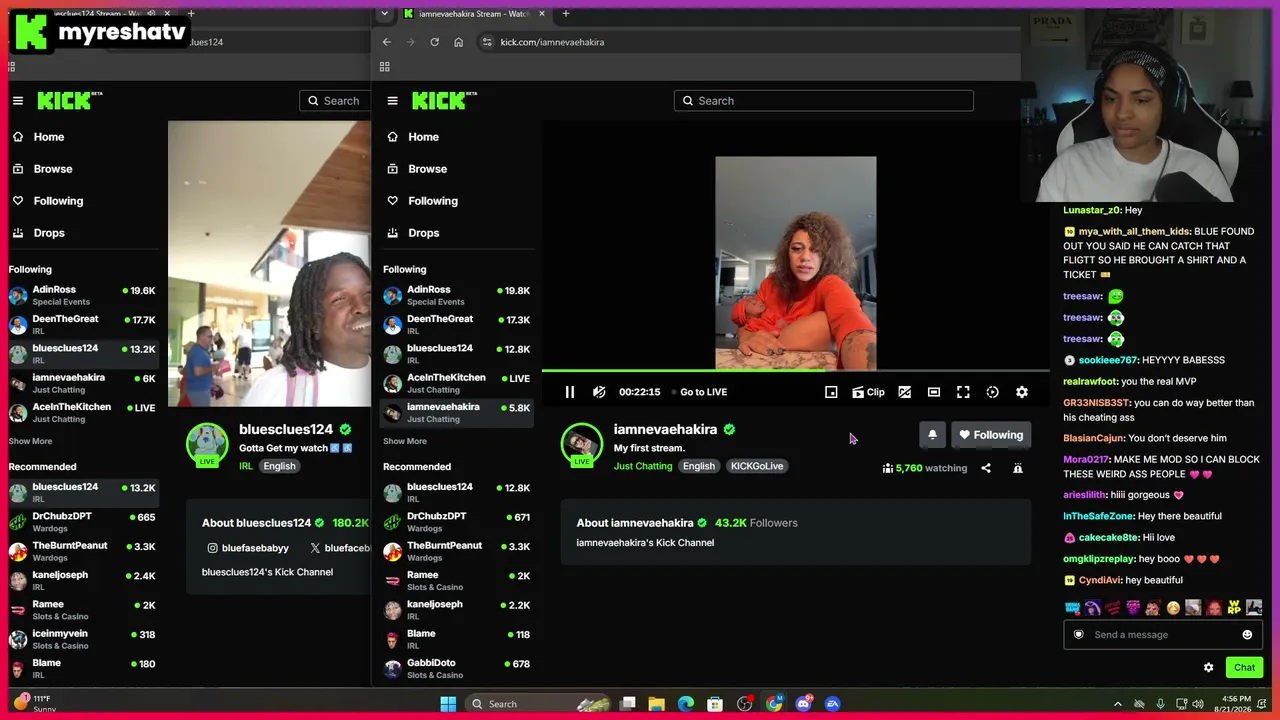Mute the stream player volume
The image size is (1280, 720).
[x=599, y=392]
